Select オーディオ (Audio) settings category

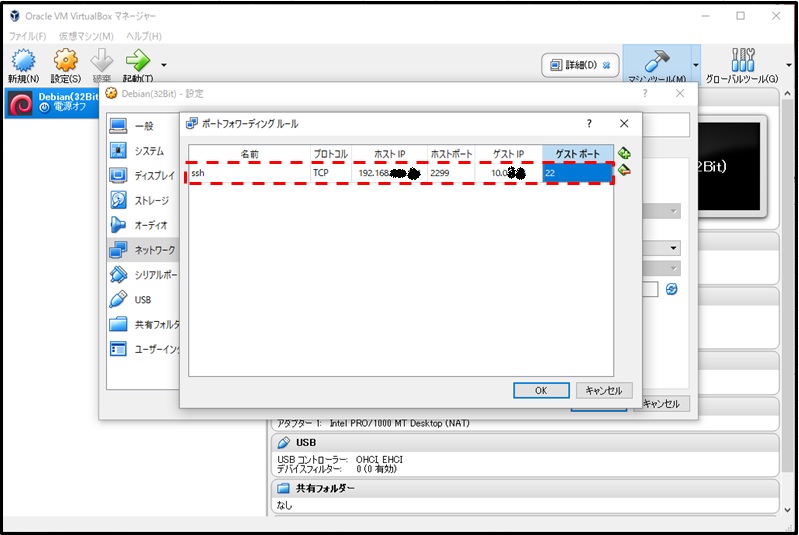pyautogui.click(x=143, y=225)
